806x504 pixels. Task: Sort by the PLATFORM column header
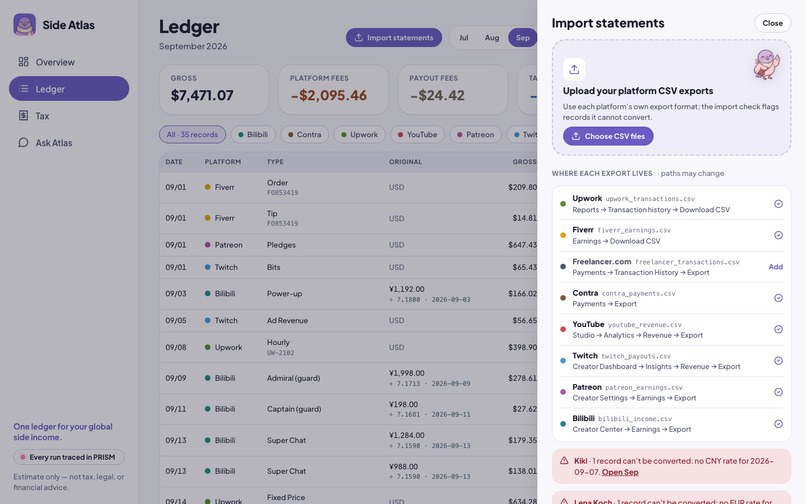click(x=223, y=161)
